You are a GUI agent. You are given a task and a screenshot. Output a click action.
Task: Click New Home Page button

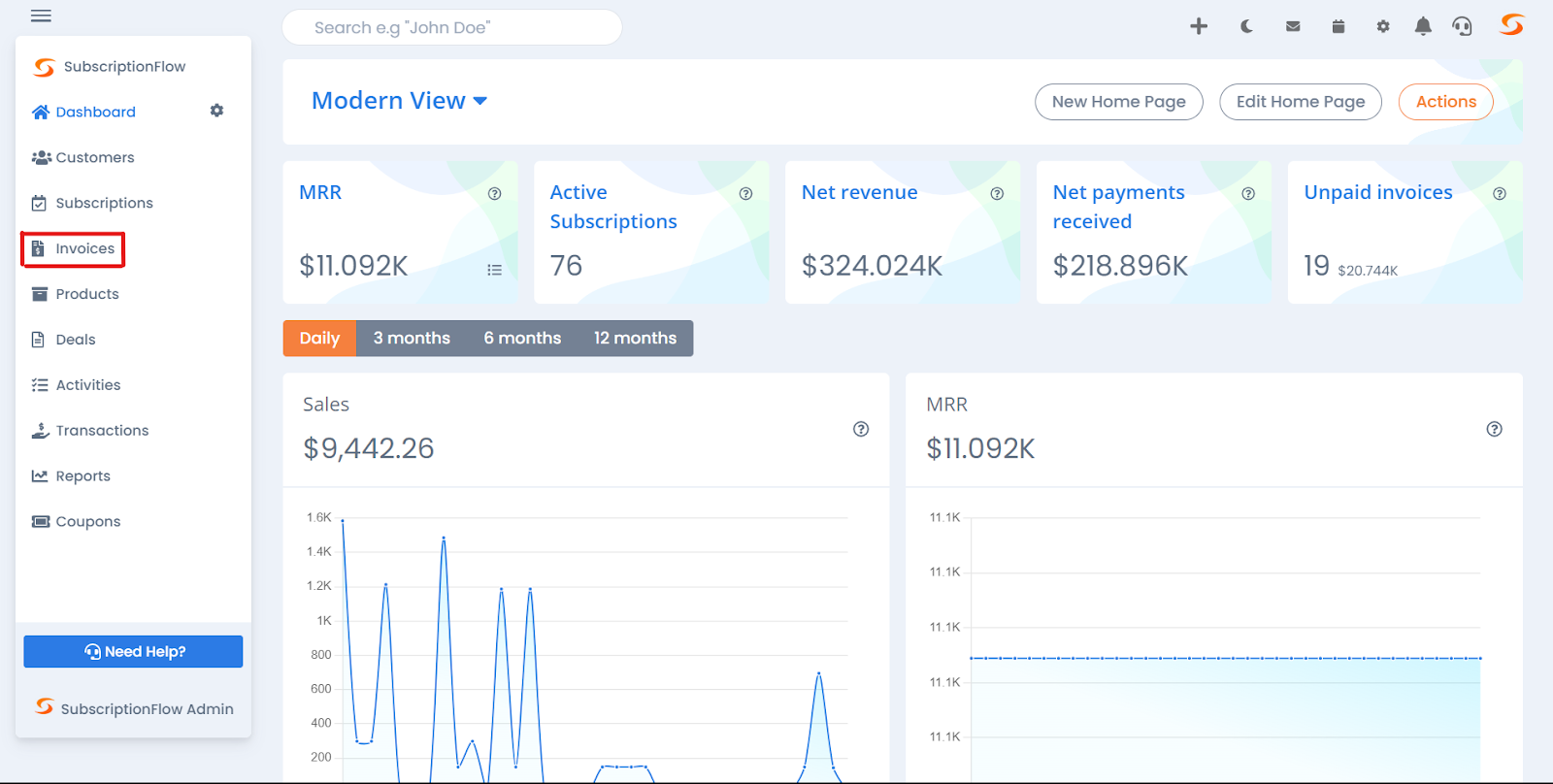(1119, 102)
